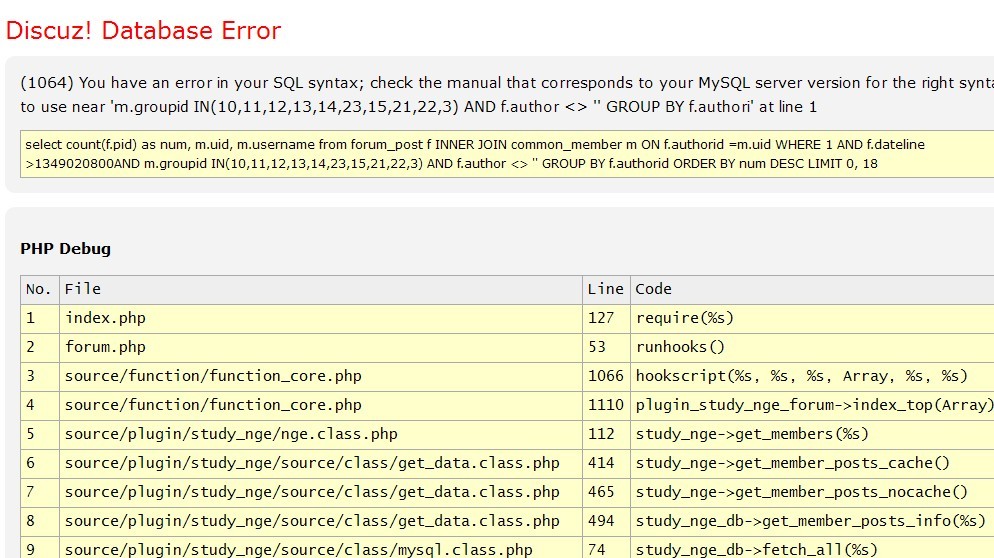Image resolution: width=994 pixels, height=558 pixels.
Task: Click line number 1066
Action: tap(606, 377)
